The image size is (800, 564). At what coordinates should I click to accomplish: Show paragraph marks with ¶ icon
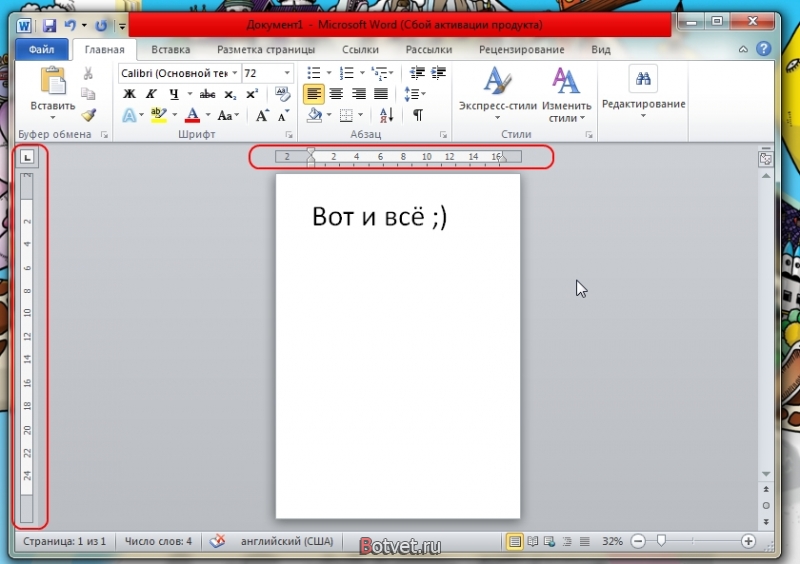[418, 115]
